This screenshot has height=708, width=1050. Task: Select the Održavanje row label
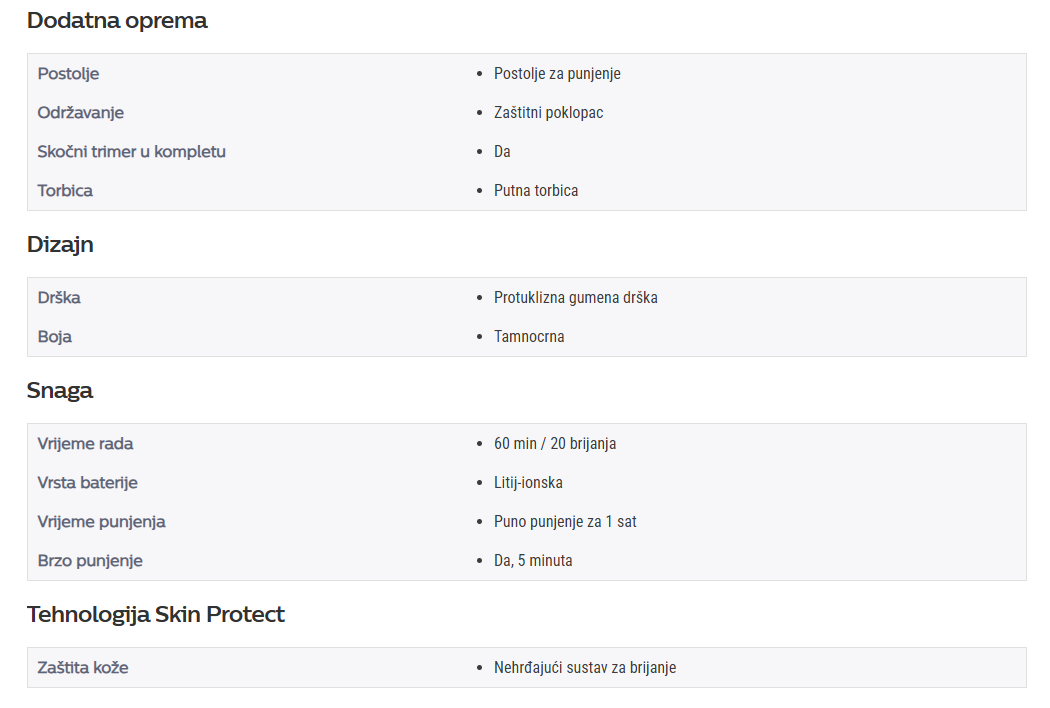tap(81, 113)
